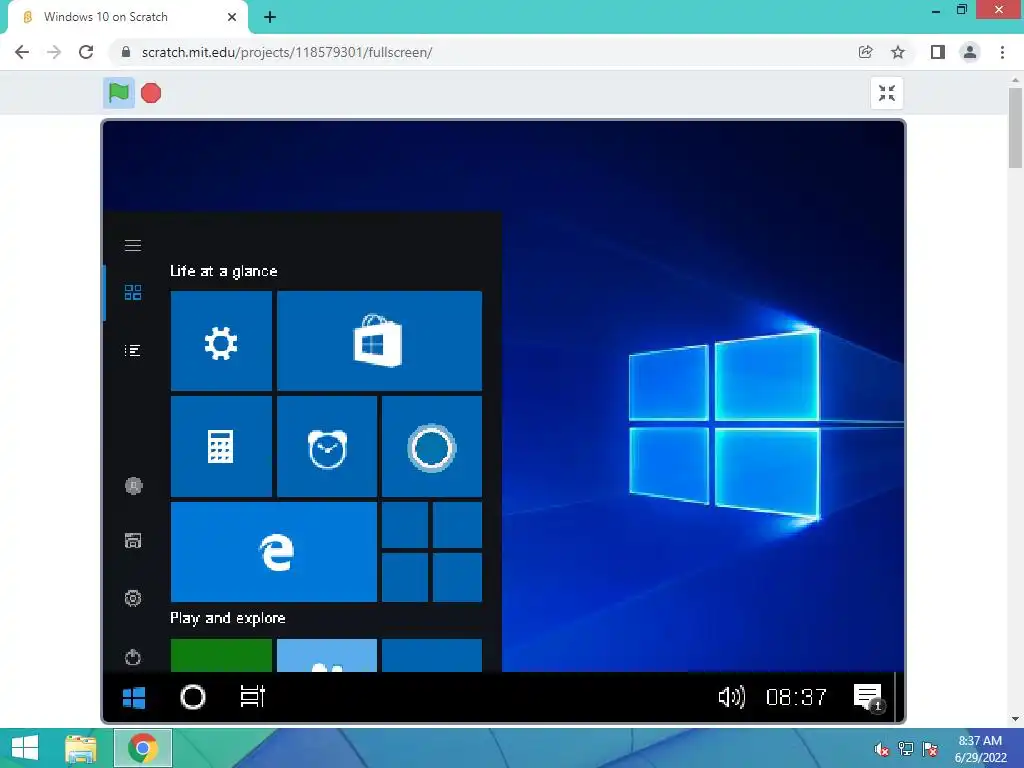Switch to all apps list icon
The image size is (1024, 768).
coord(133,351)
